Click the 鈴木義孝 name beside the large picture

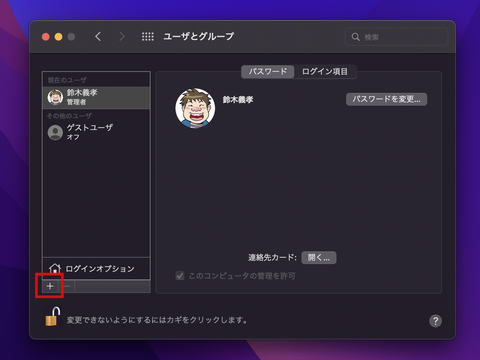238,100
